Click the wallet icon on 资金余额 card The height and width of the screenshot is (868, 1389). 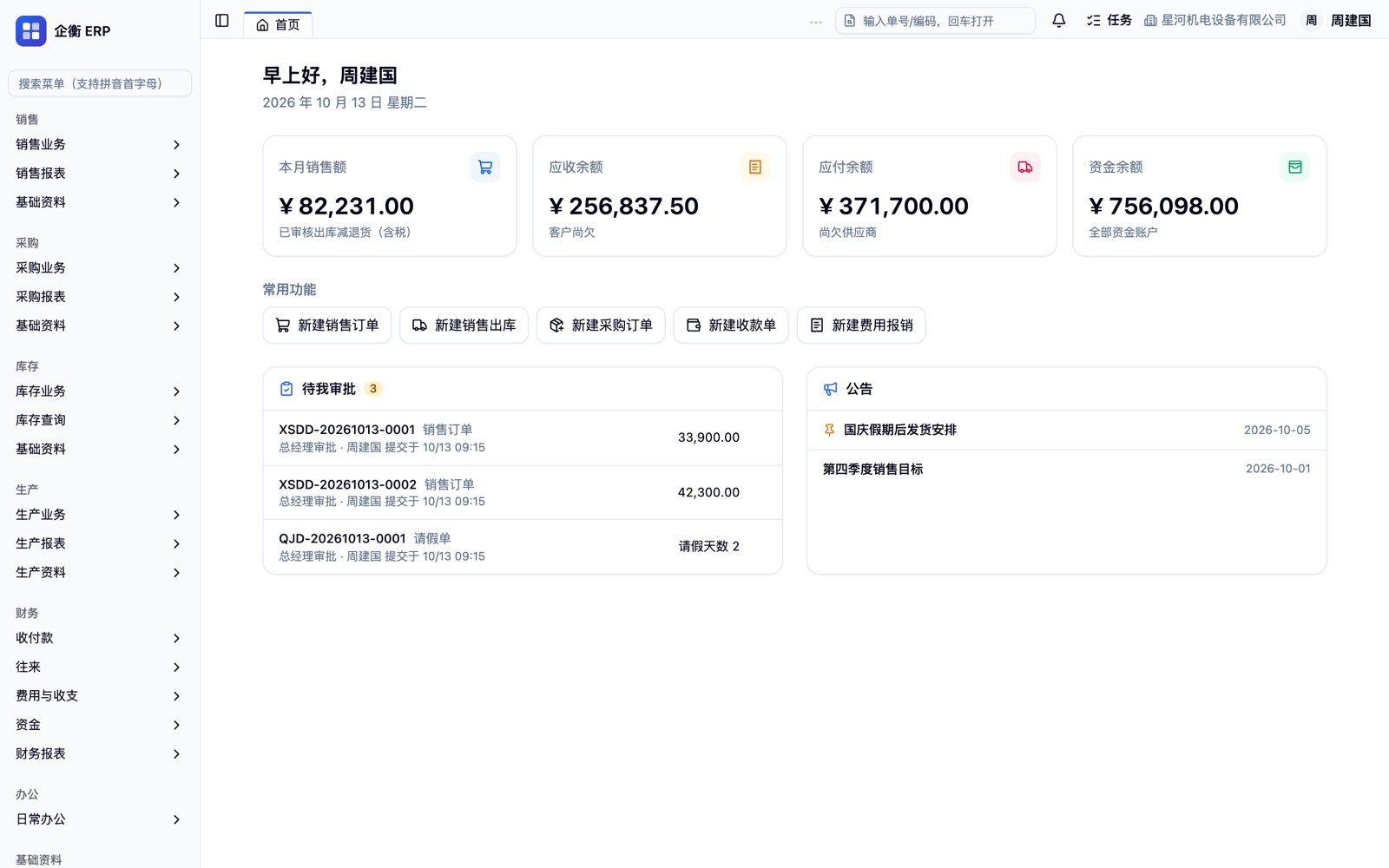point(1295,168)
